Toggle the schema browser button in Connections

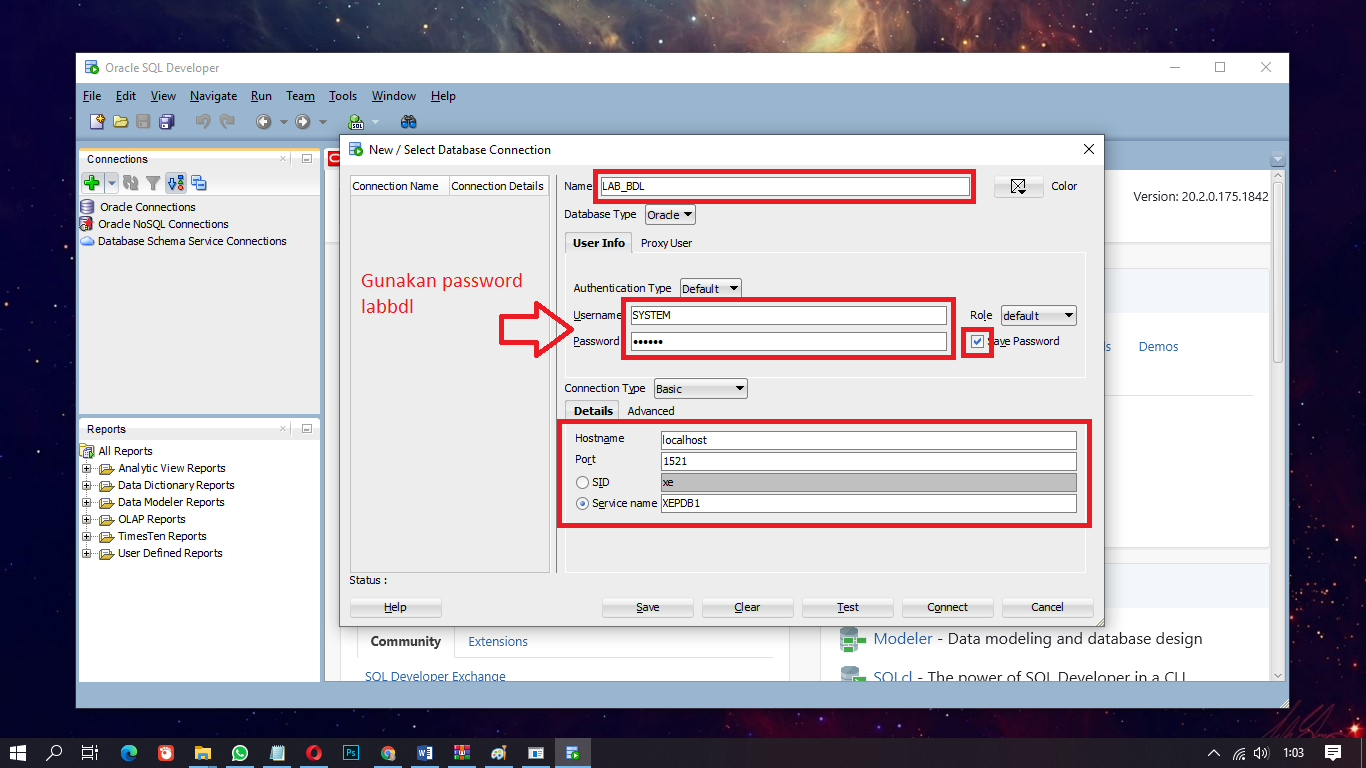(x=175, y=183)
